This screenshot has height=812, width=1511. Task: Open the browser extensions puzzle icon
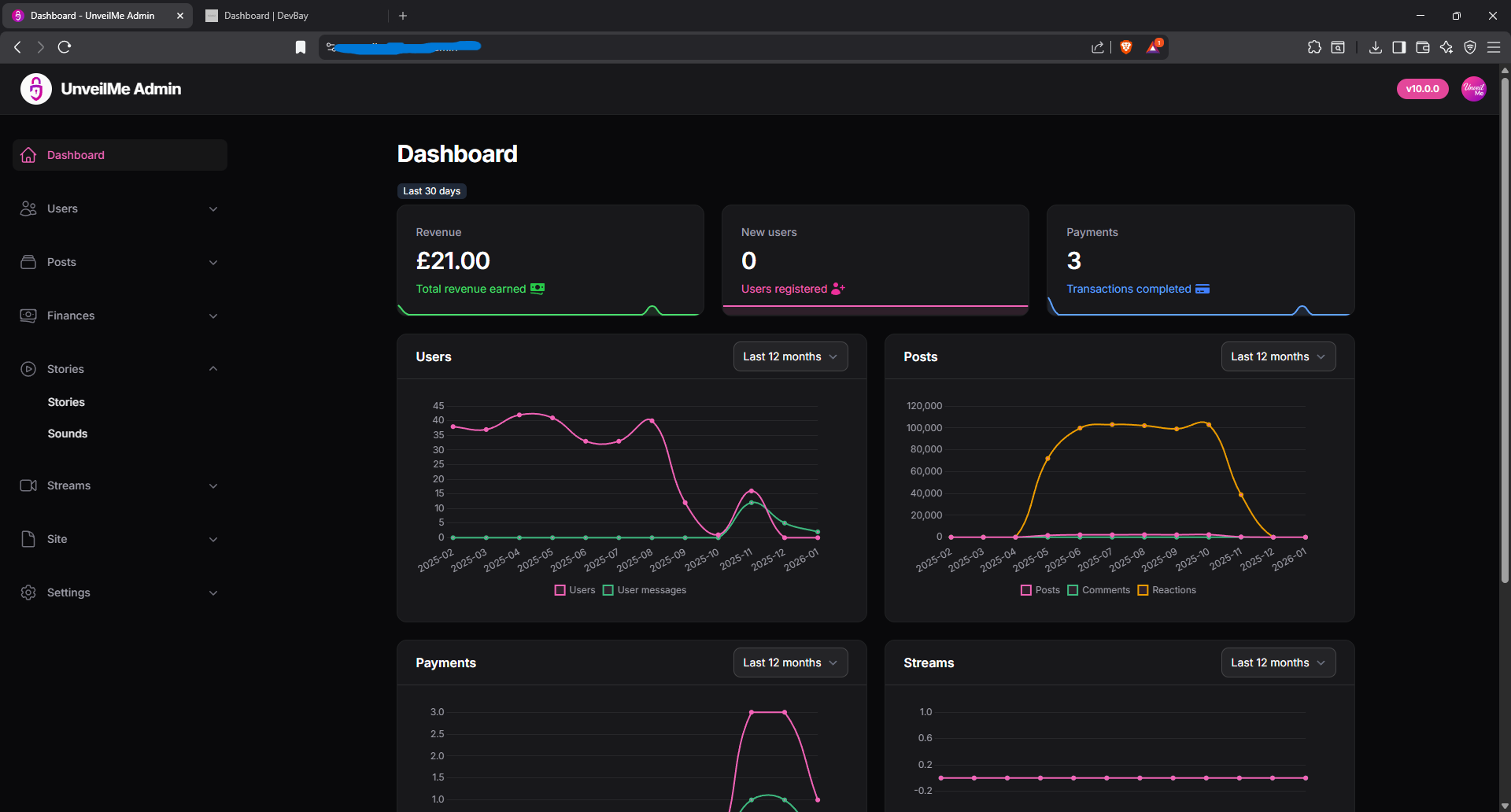point(1314,47)
